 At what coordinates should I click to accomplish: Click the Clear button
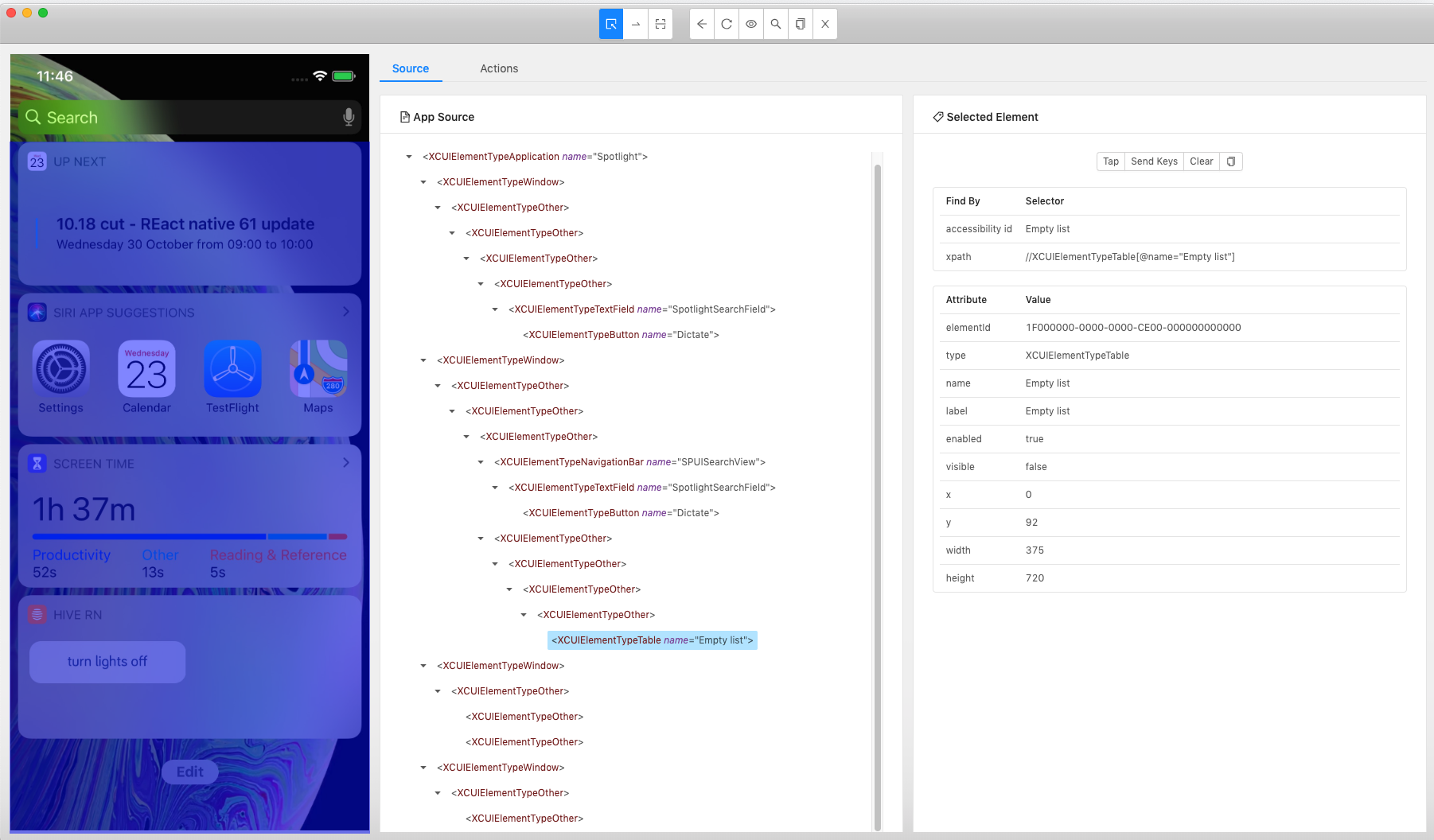[x=1202, y=161]
